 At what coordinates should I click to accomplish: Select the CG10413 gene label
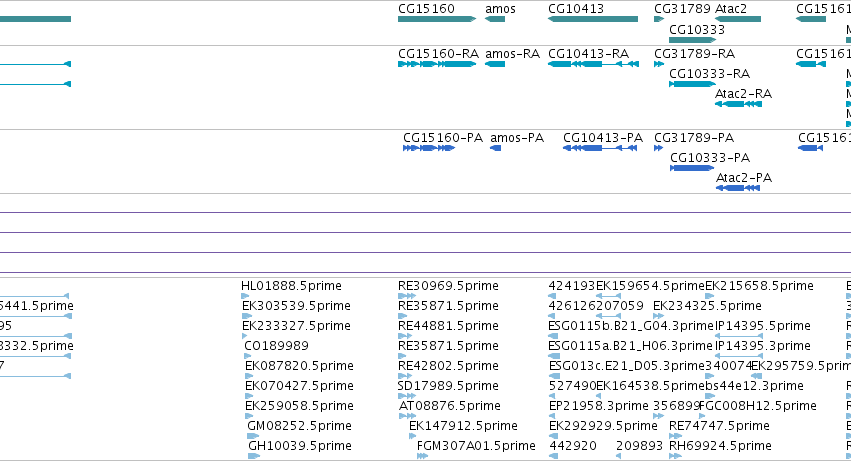576,9
